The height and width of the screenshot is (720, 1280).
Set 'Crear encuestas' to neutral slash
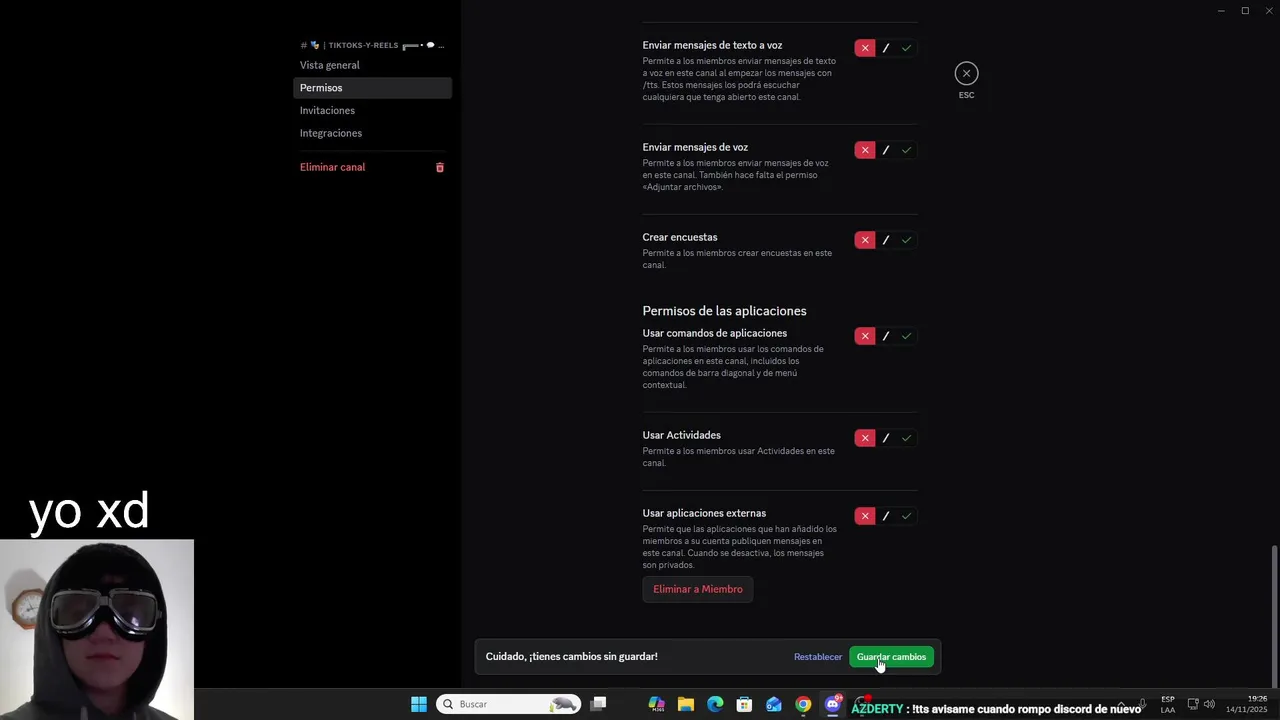pyautogui.click(x=886, y=240)
